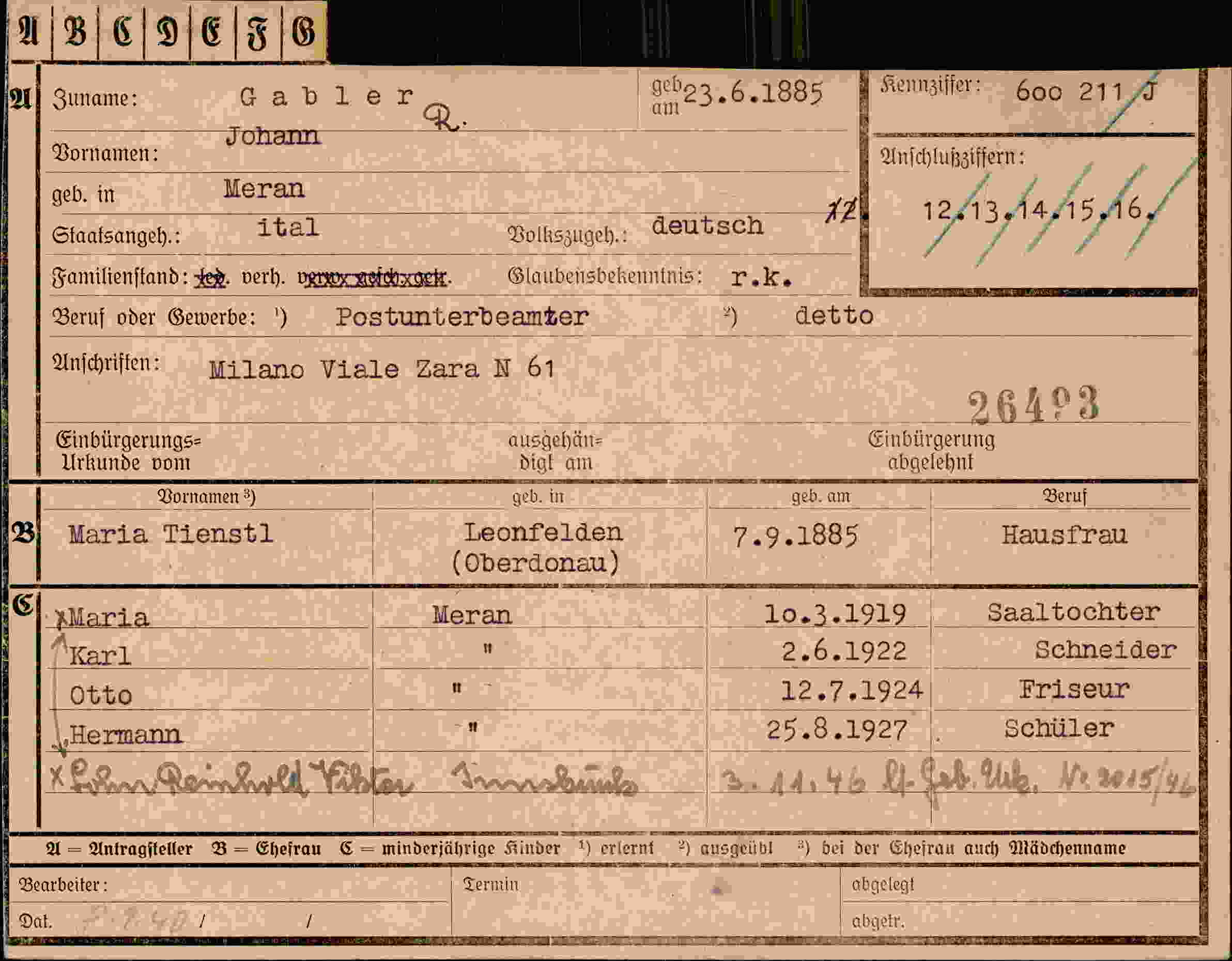Click the first name 'Johann'
This screenshot has height=961, width=1232.
click(272, 136)
